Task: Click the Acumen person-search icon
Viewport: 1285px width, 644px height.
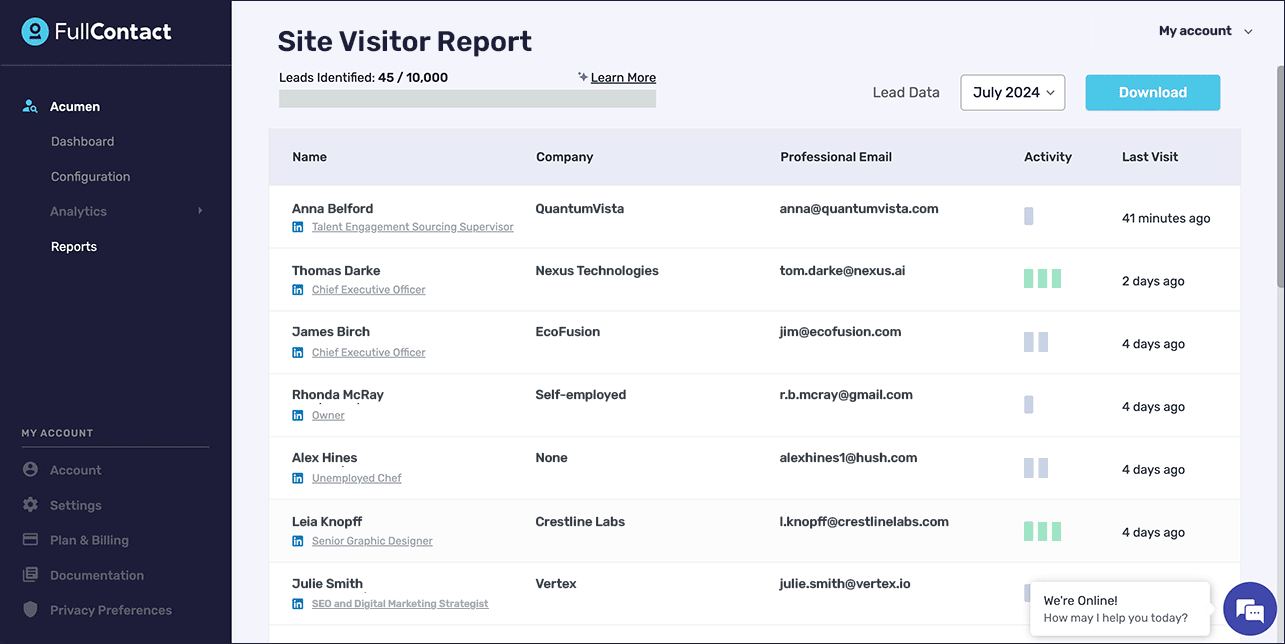Action: 30,107
